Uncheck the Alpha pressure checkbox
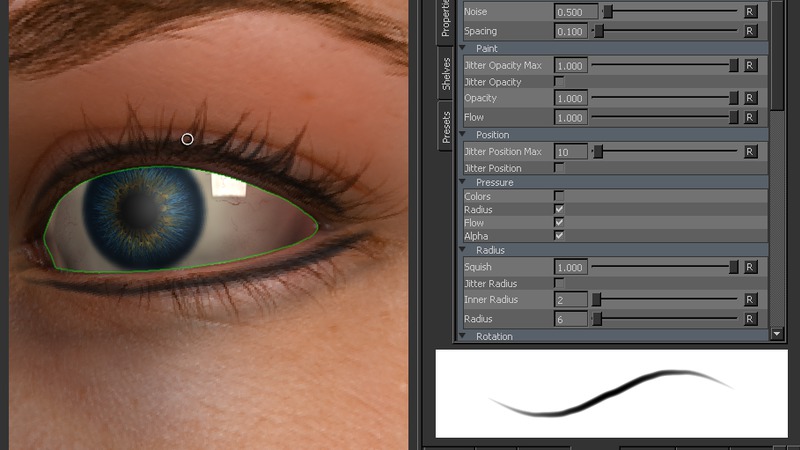Viewport: 800px width, 450px height. tap(559, 235)
